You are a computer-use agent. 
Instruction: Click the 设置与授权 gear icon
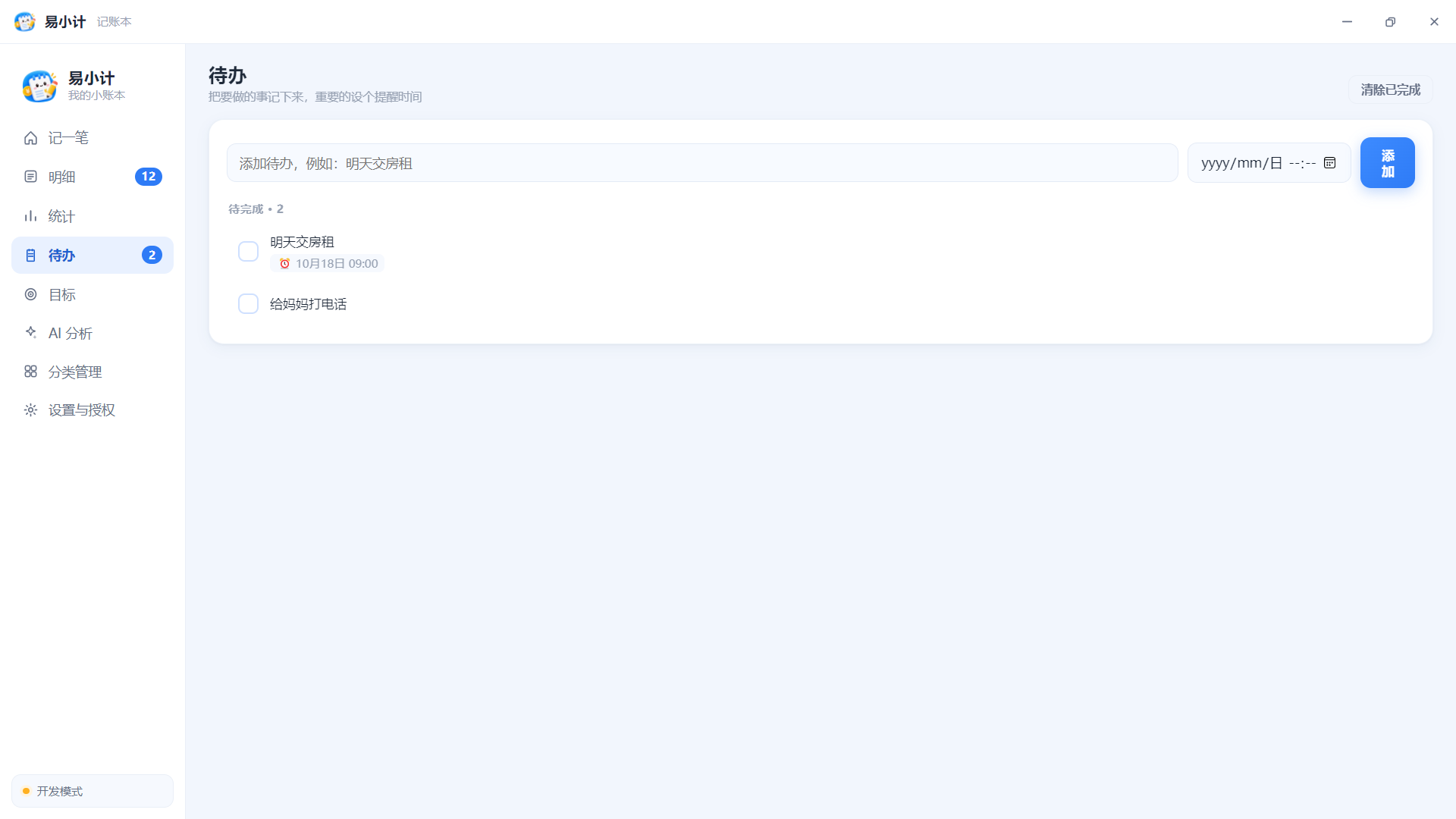point(30,410)
